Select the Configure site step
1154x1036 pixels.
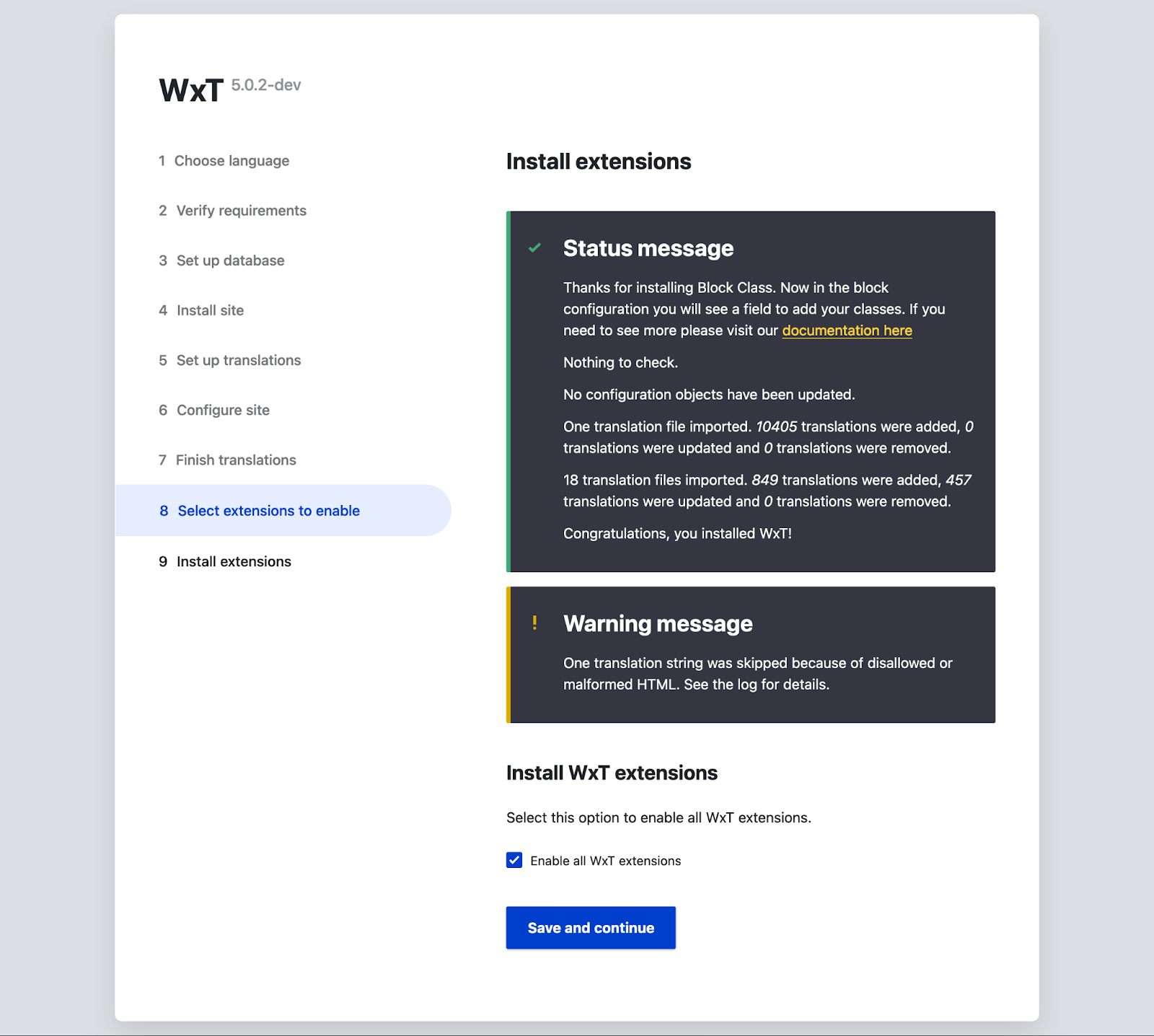223,410
